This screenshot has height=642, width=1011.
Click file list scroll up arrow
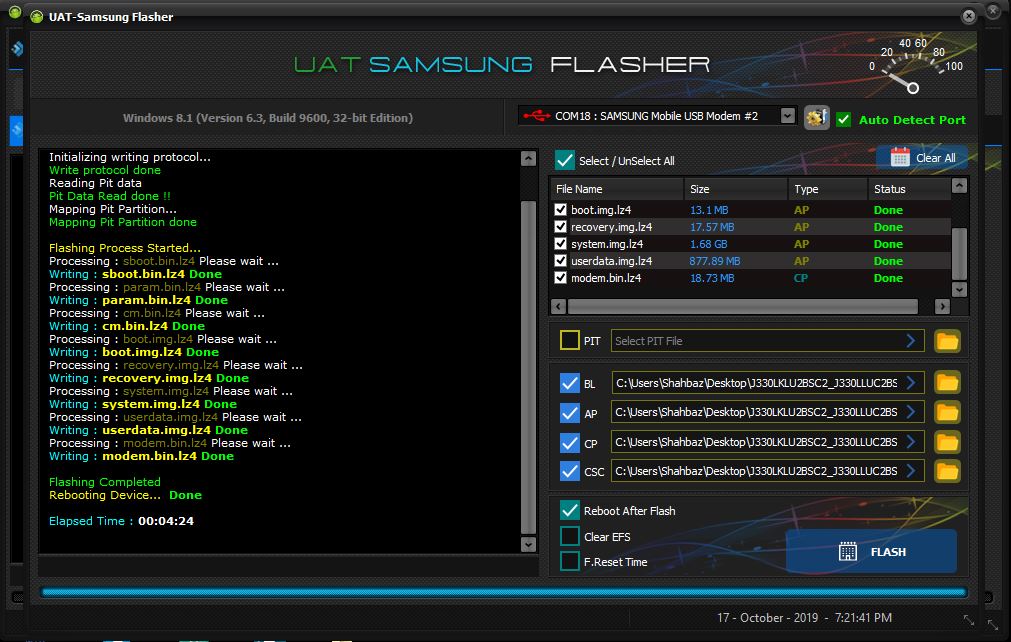(x=959, y=186)
